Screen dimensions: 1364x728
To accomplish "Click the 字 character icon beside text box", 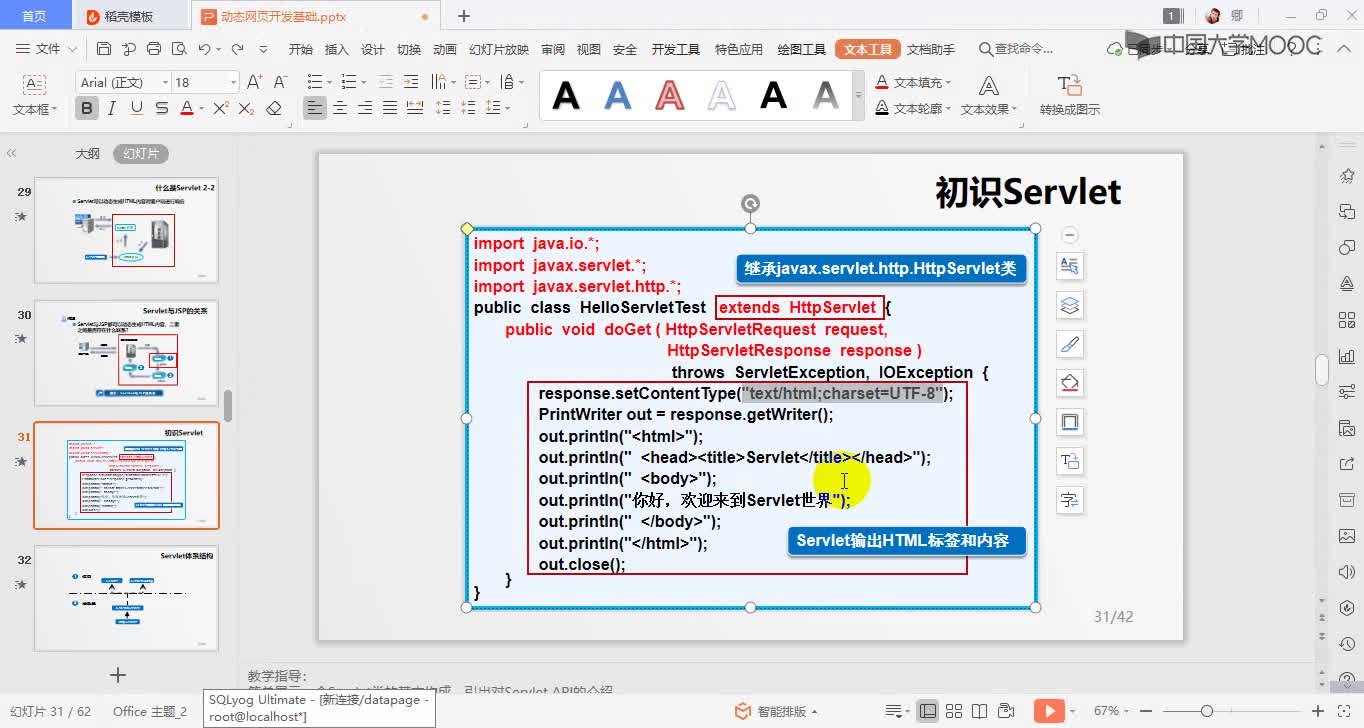I will (1070, 500).
